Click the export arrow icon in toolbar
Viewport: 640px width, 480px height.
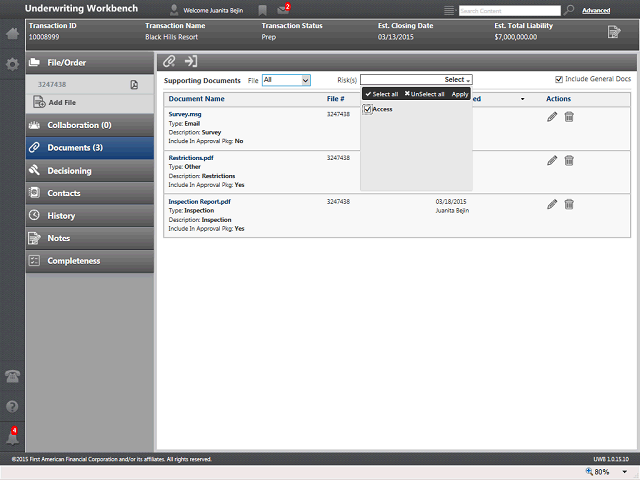point(191,62)
